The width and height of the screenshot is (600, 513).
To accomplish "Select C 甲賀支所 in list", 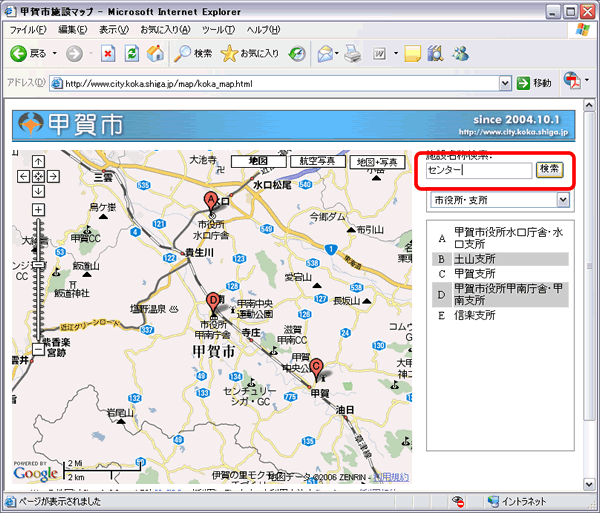I will tap(501, 274).
